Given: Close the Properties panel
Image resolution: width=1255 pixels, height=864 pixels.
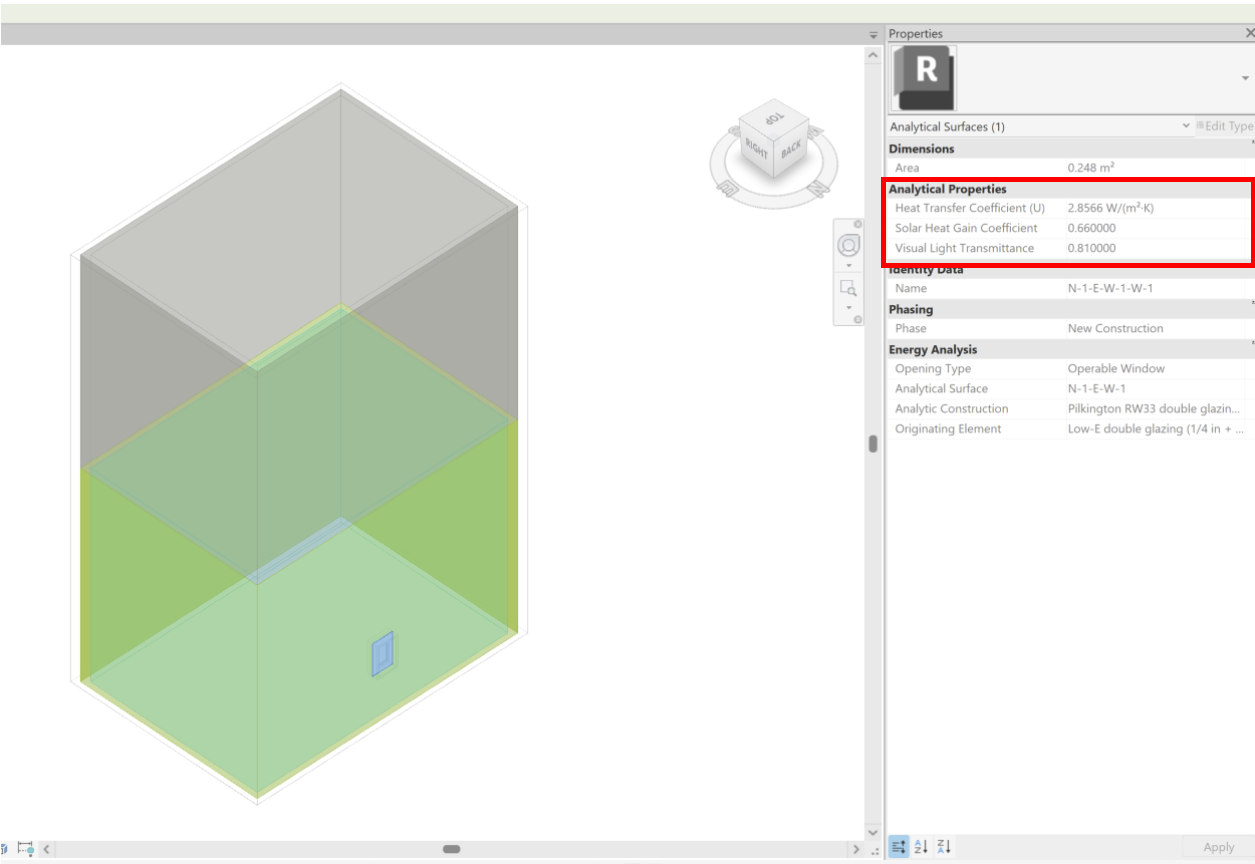Looking at the screenshot, I should (1249, 34).
